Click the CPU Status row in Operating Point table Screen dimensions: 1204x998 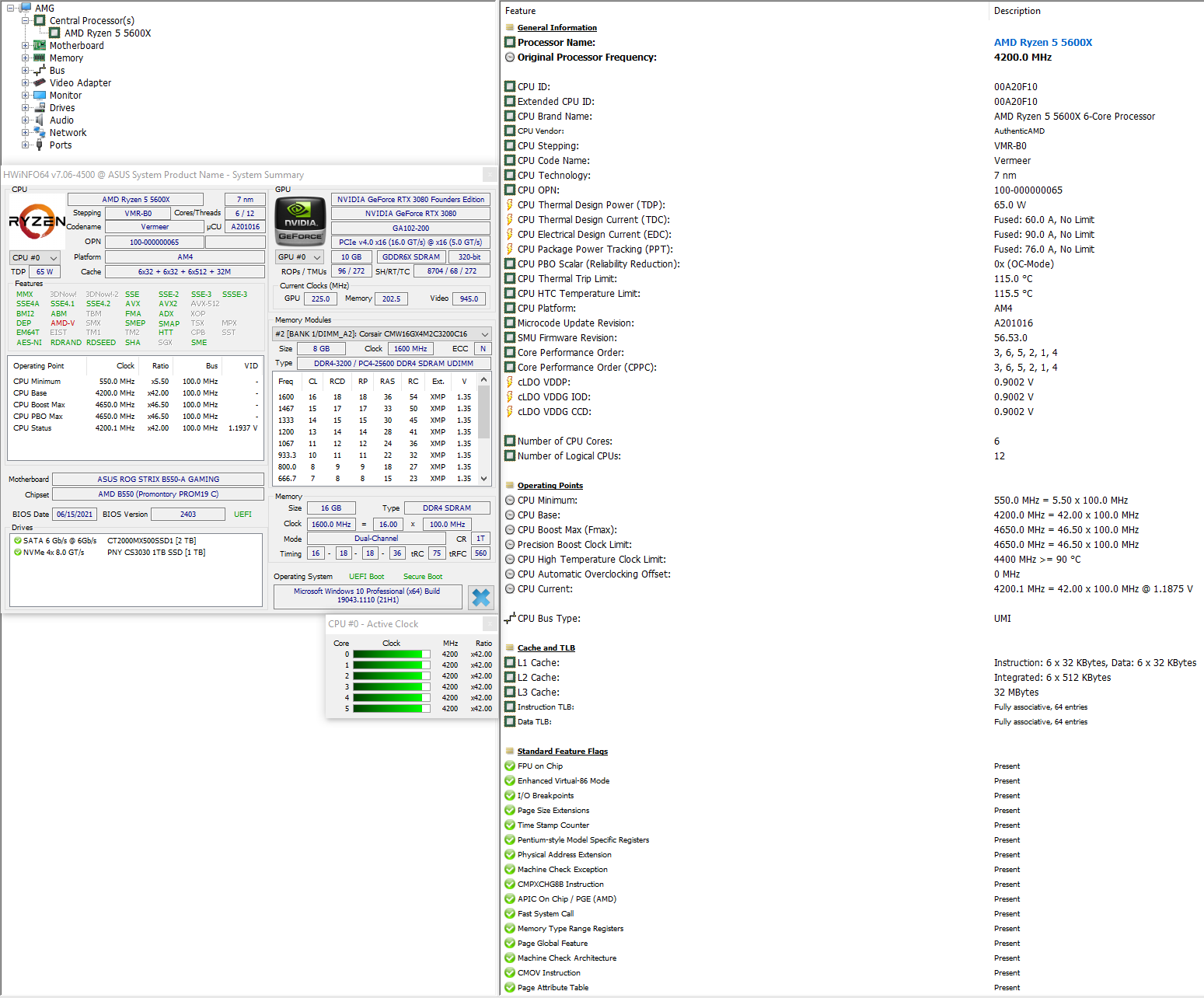(x=136, y=428)
